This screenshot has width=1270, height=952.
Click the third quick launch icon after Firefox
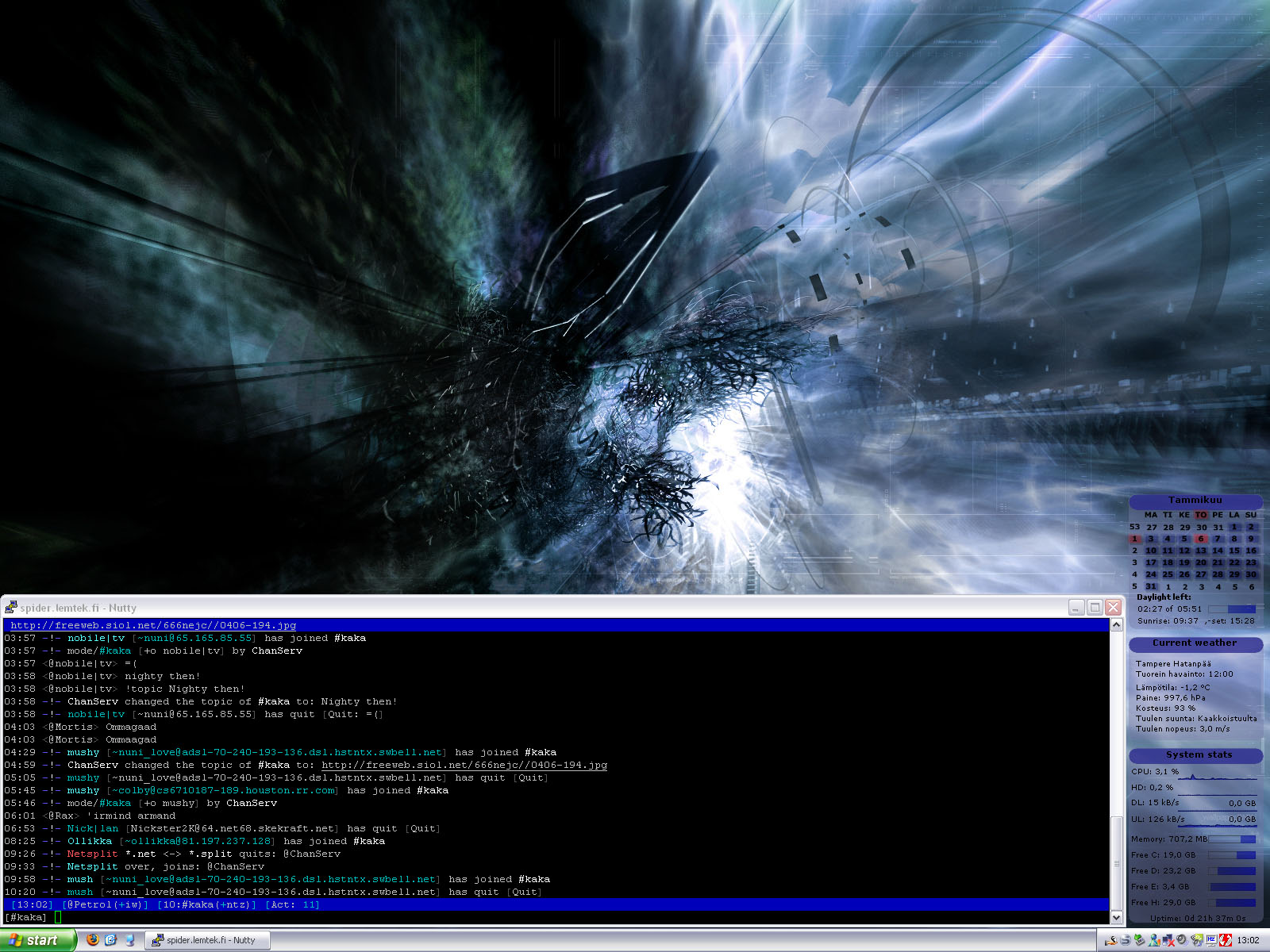[129, 940]
